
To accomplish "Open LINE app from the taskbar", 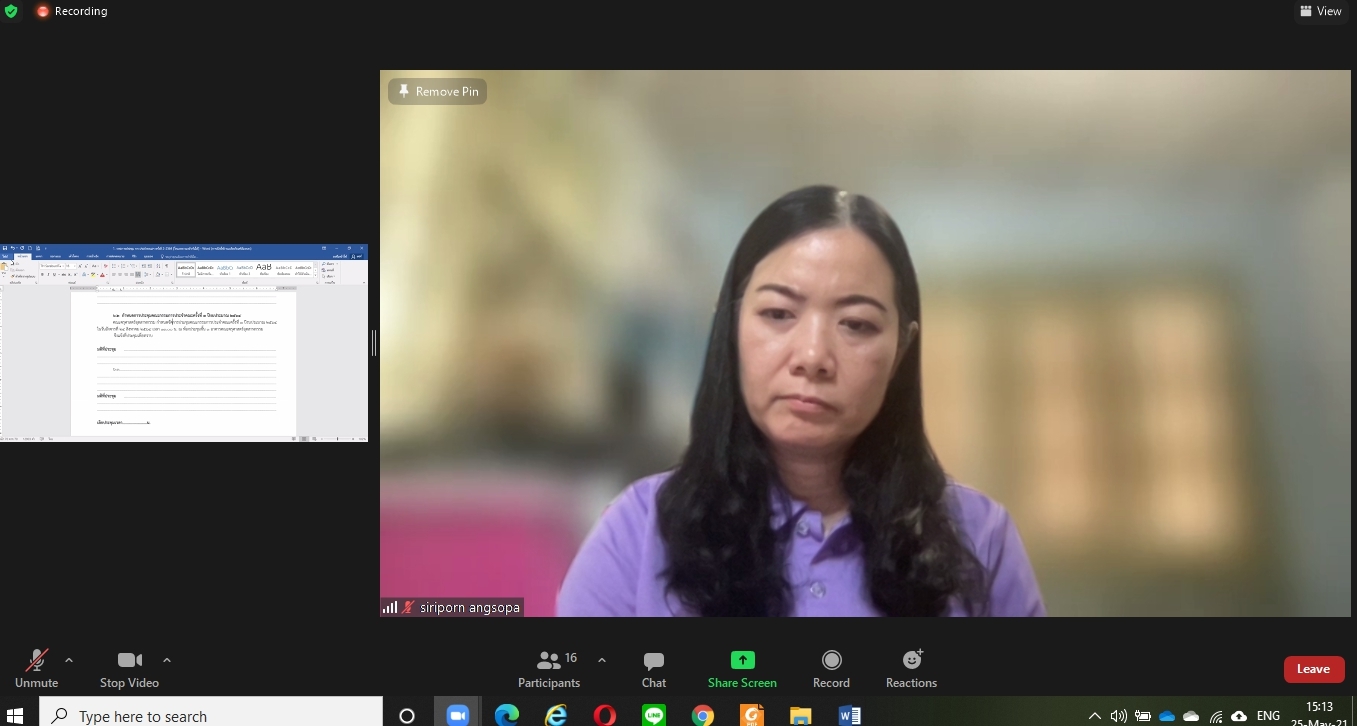I will 654,715.
